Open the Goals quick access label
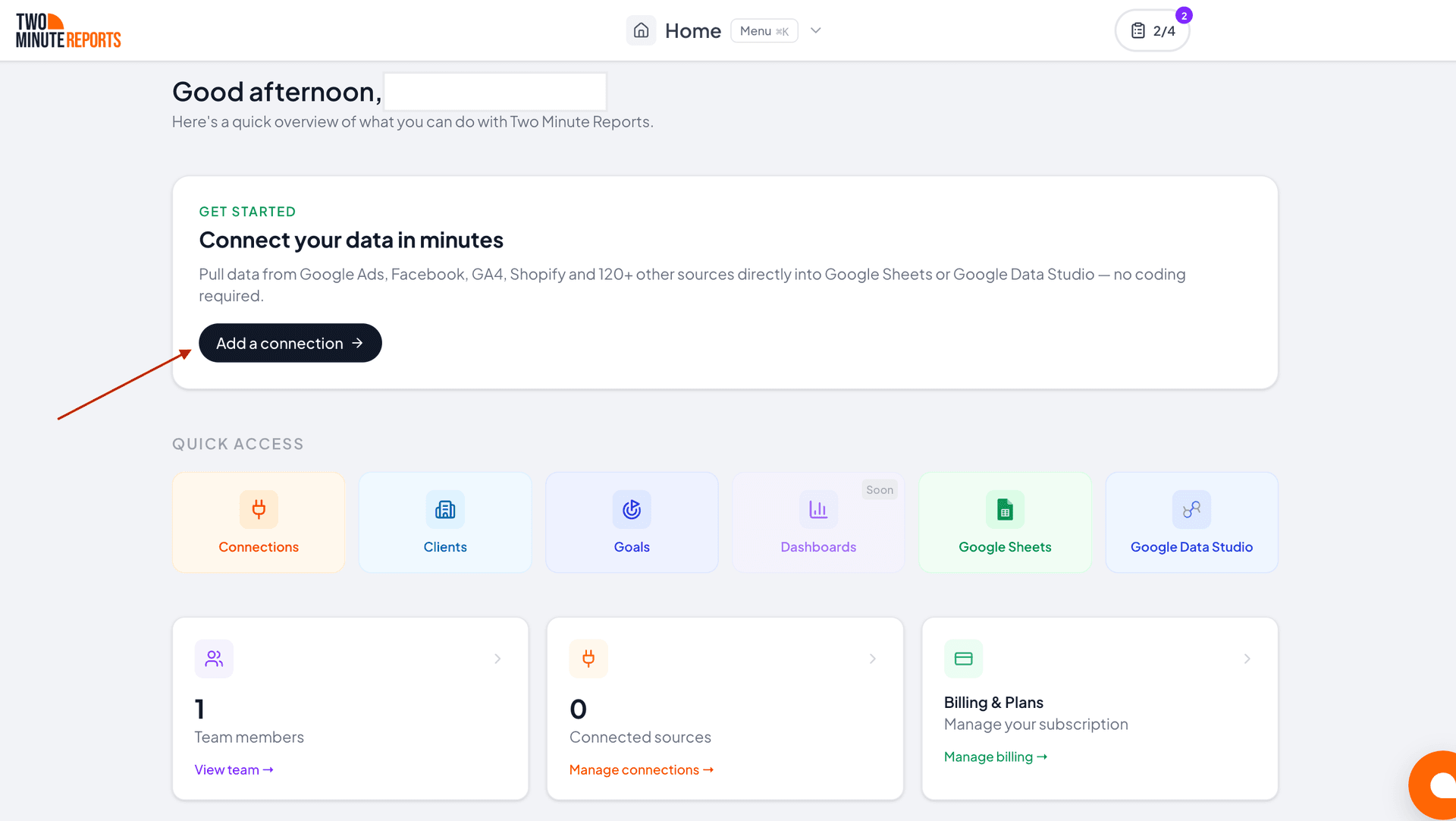 pos(632,547)
